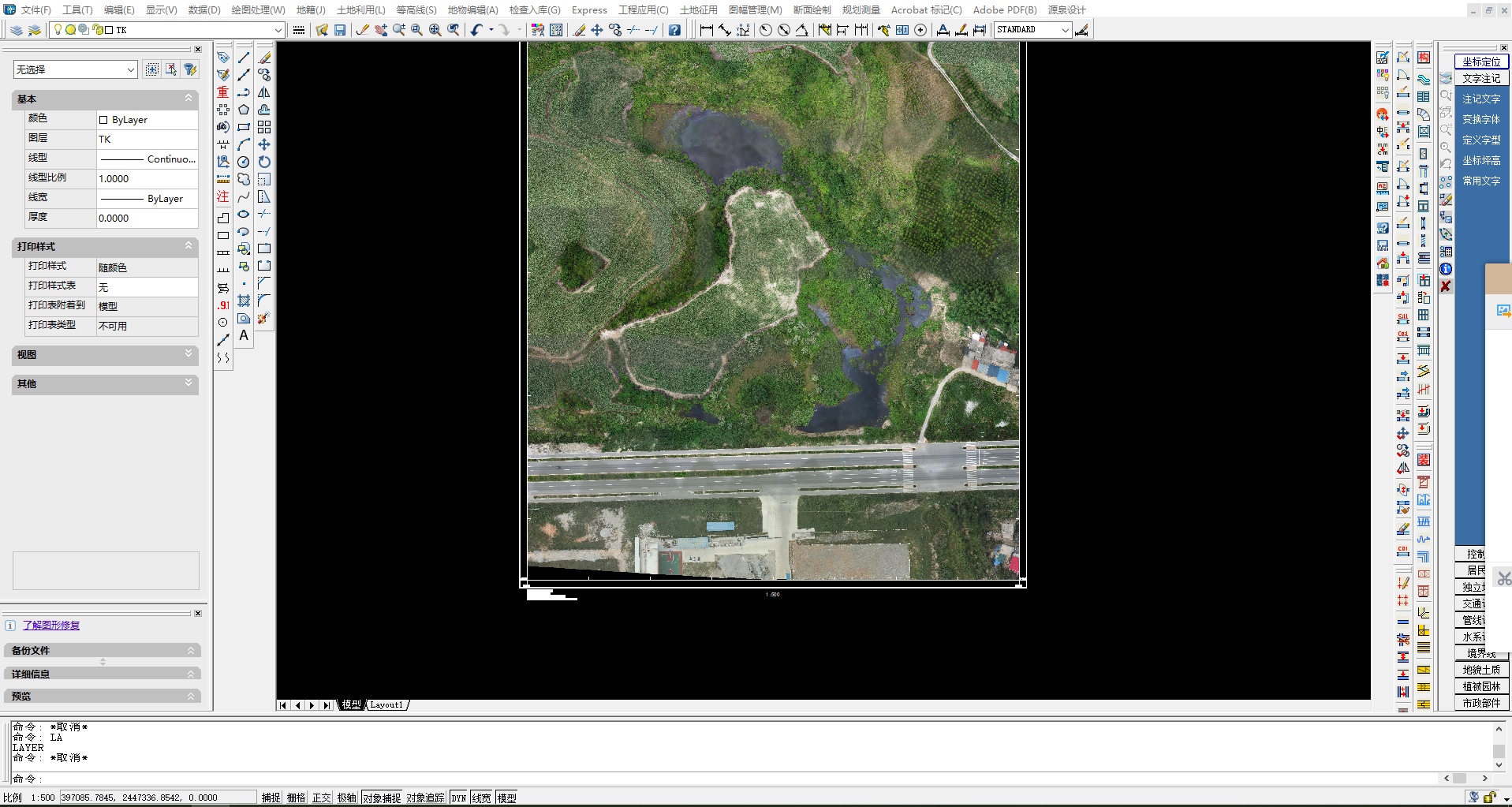1512x807 pixels.
Task: Select the Move tool icon
Action: pos(598,29)
